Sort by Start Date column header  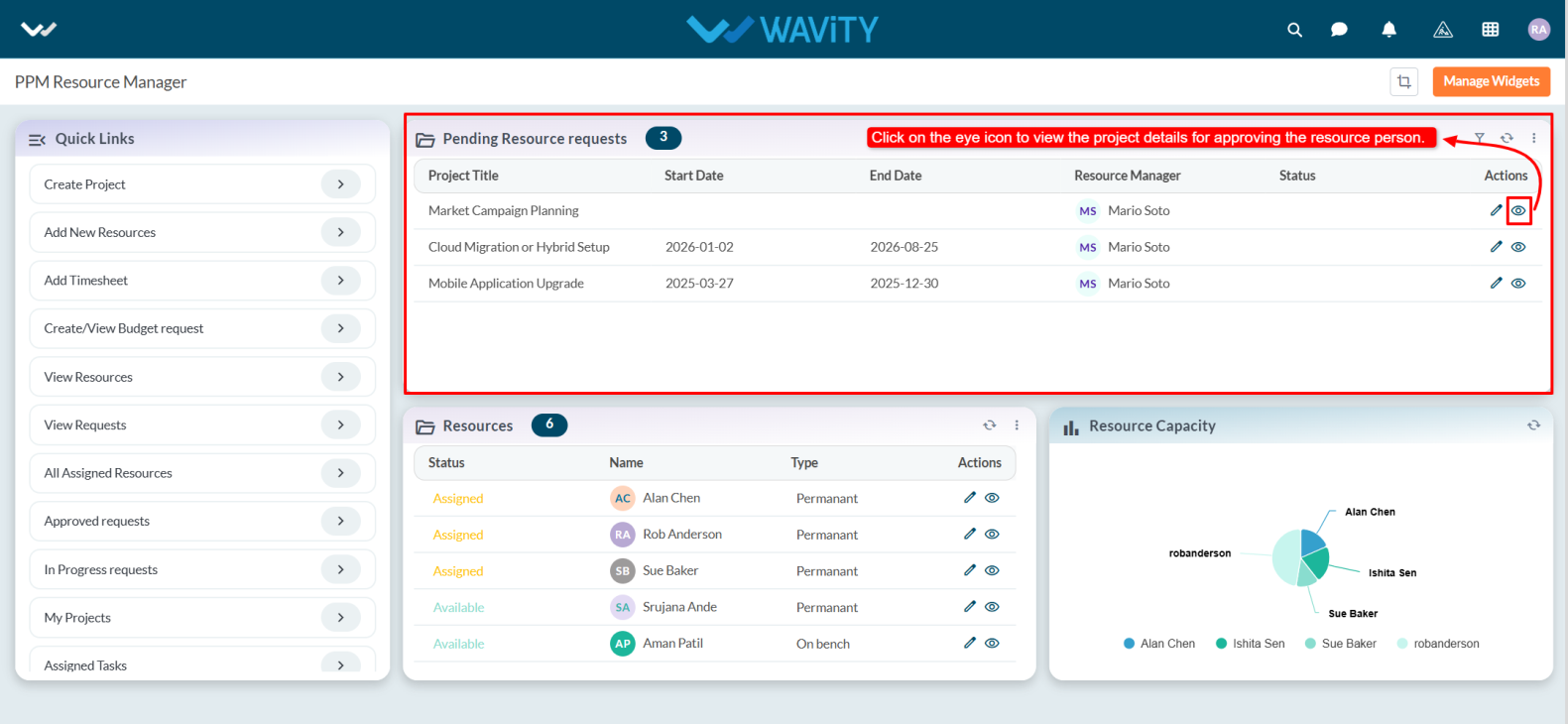693,176
